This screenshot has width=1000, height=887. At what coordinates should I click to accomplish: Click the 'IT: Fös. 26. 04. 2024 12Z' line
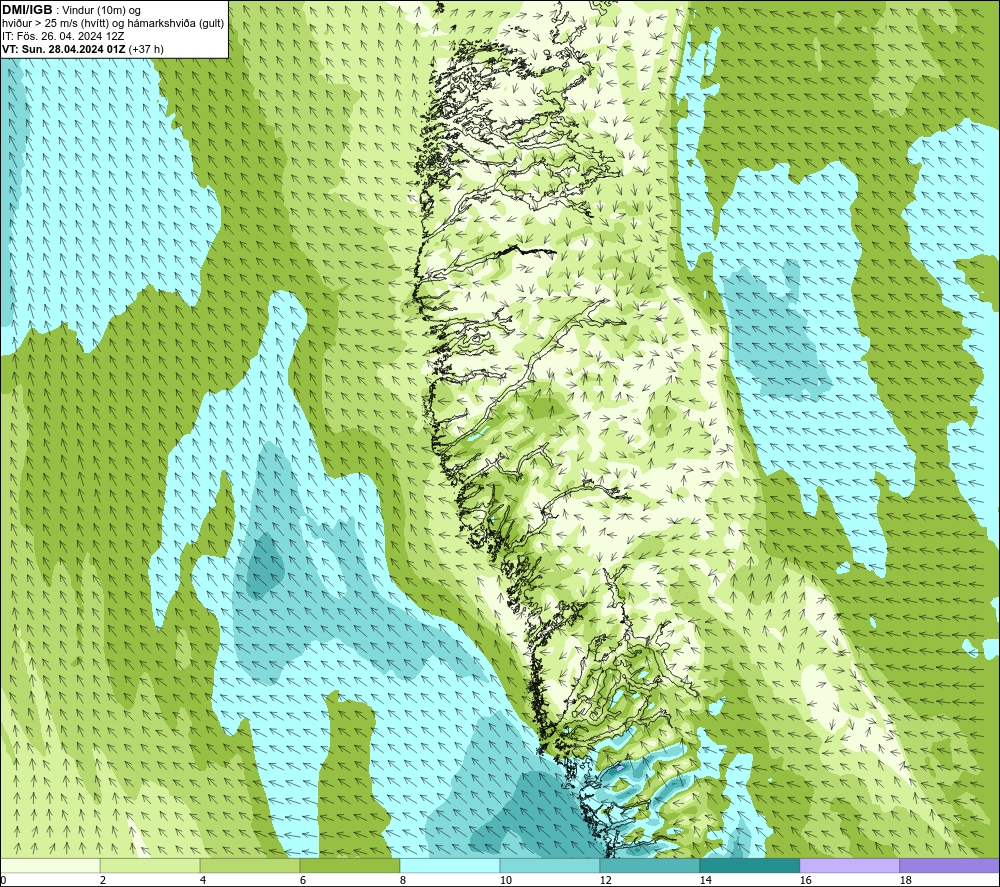coord(63,36)
